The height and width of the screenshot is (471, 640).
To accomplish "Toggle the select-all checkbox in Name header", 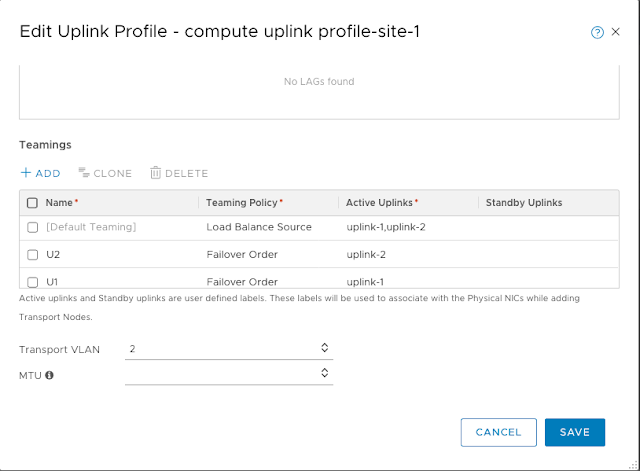I will pyautogui.click(x=32, y=203).
